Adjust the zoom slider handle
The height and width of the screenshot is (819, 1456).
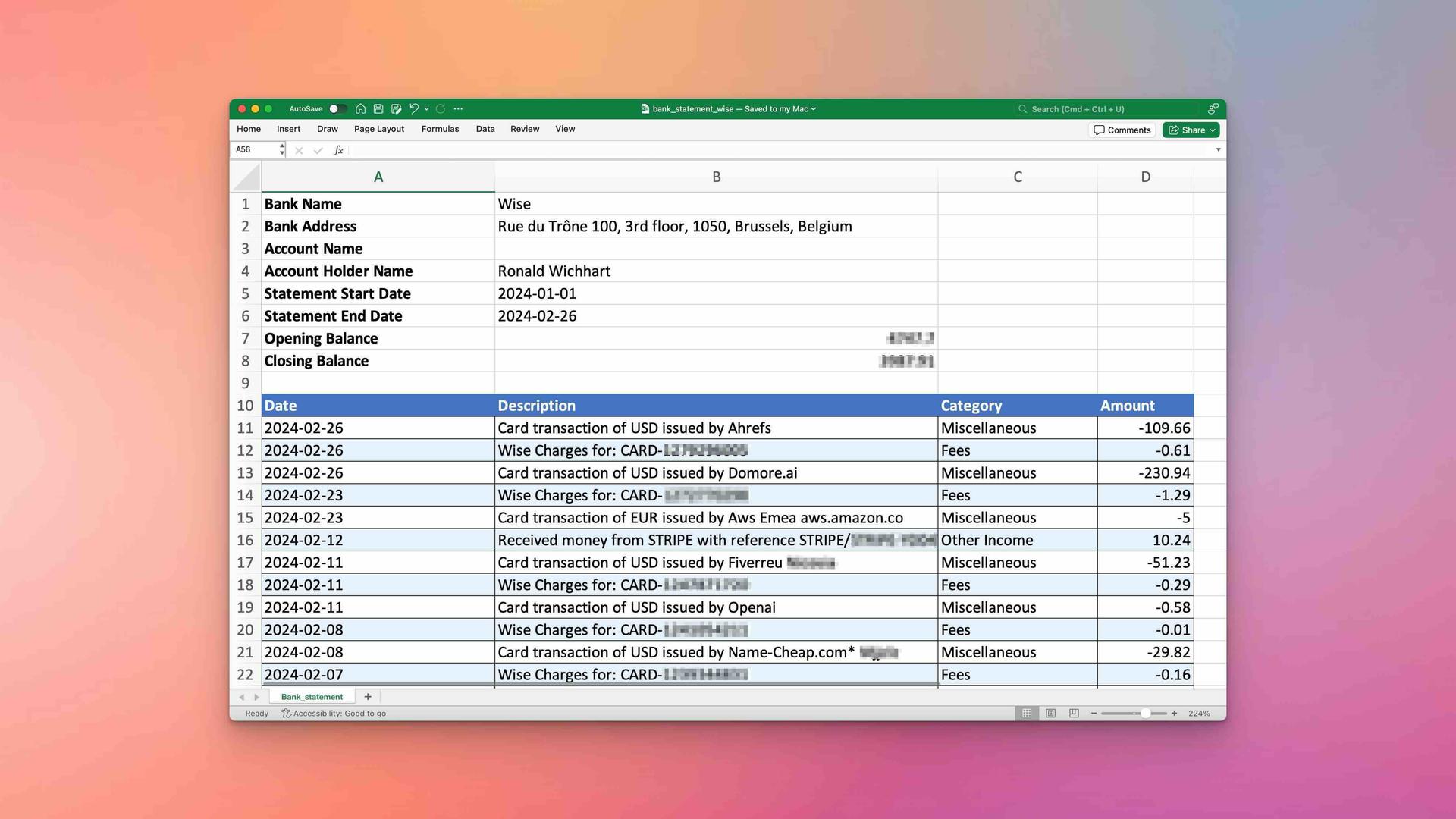click(1145, 714)
